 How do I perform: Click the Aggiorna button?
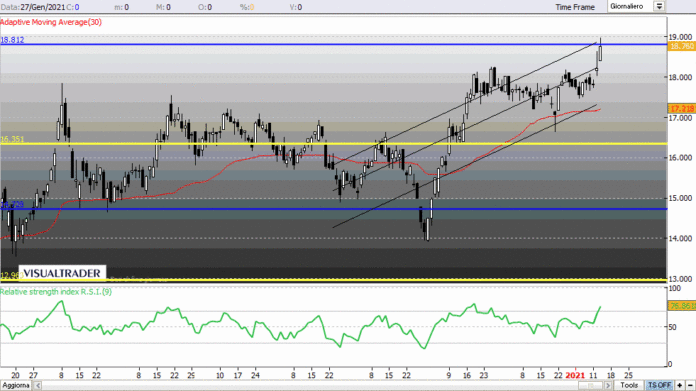[16, 385]
